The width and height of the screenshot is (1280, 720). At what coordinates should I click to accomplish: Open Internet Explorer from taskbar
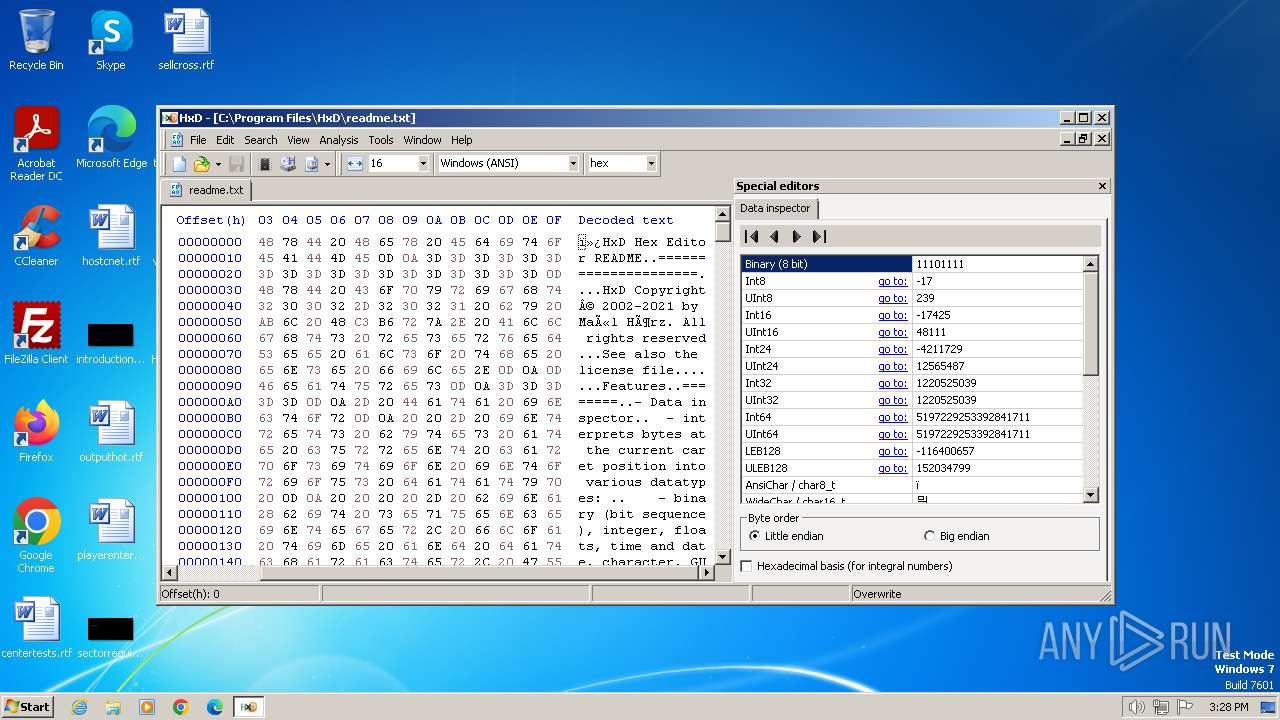click(79, 707)
